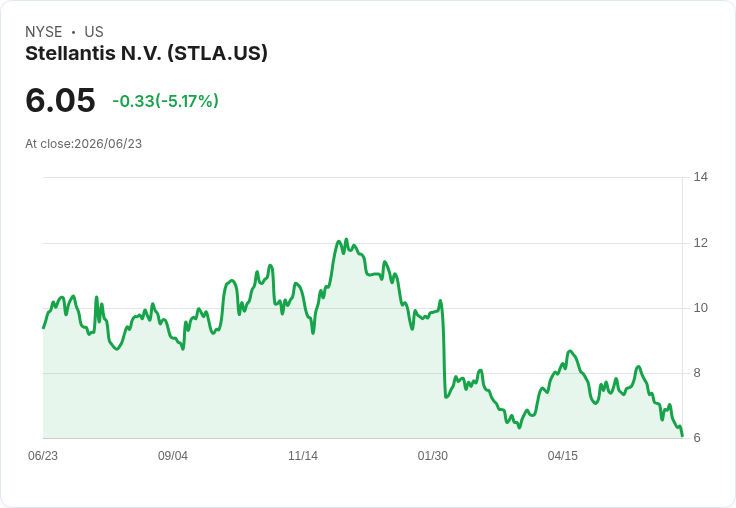Click the -0.33(-5.17%) change value
The image size is (736, 508).
165,101
